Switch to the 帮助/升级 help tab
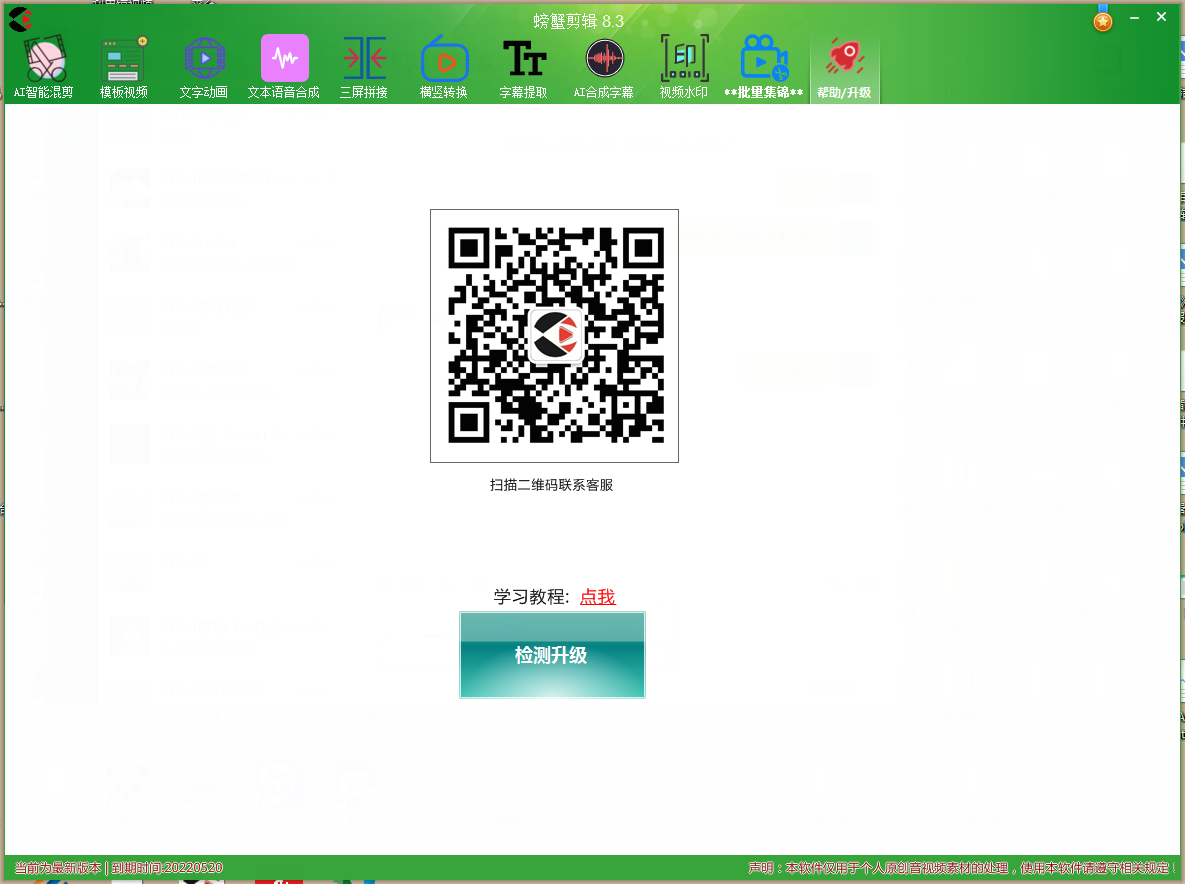 pyautogui.click(x=844, y=67)
